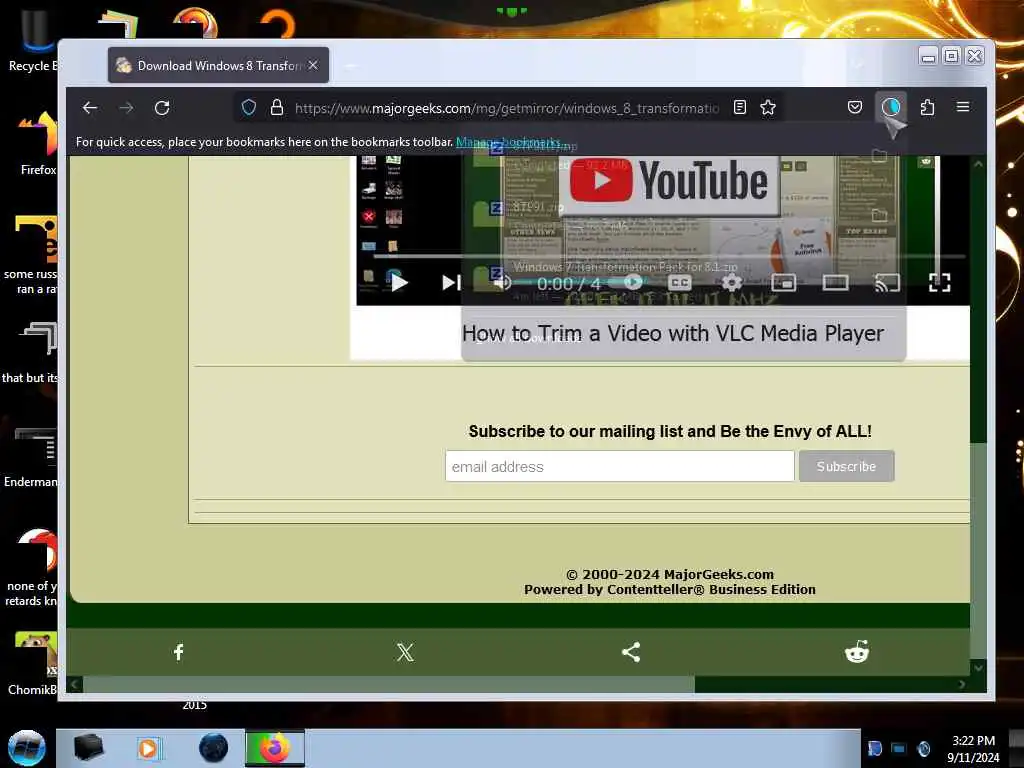Click the video progress bar
This screenshot has height=768, width=1024.
(669, 257)
